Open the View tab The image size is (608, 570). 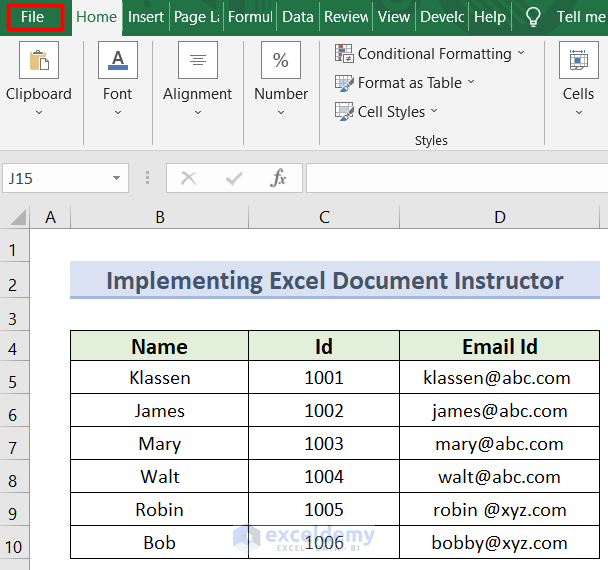394,17
